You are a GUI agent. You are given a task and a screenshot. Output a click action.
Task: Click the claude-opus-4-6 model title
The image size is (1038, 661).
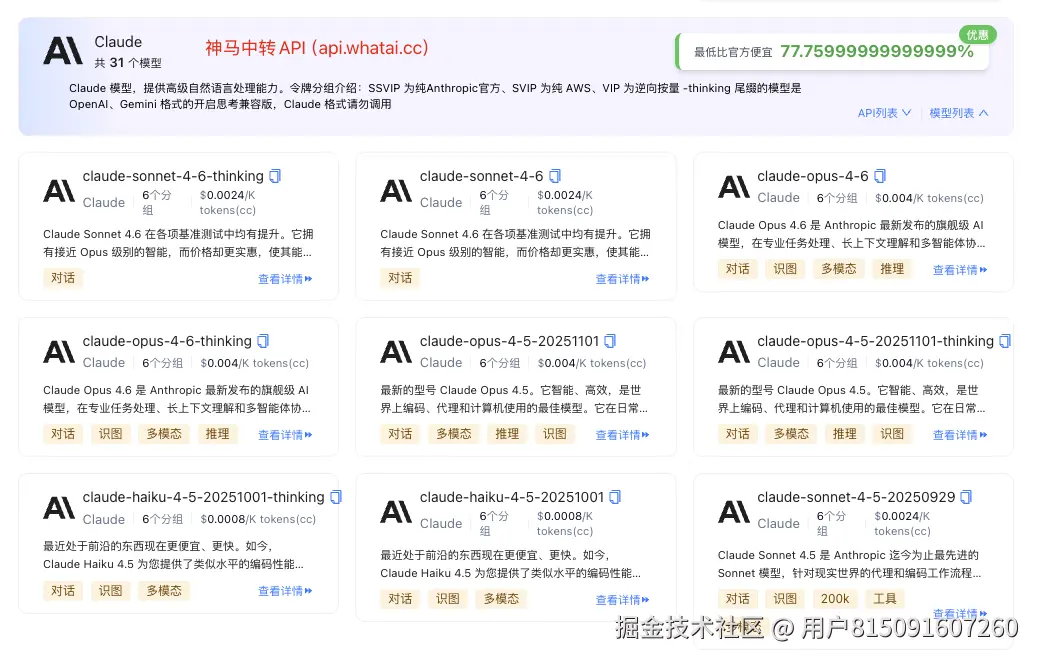pyautogui.click(x=812, y=176)
